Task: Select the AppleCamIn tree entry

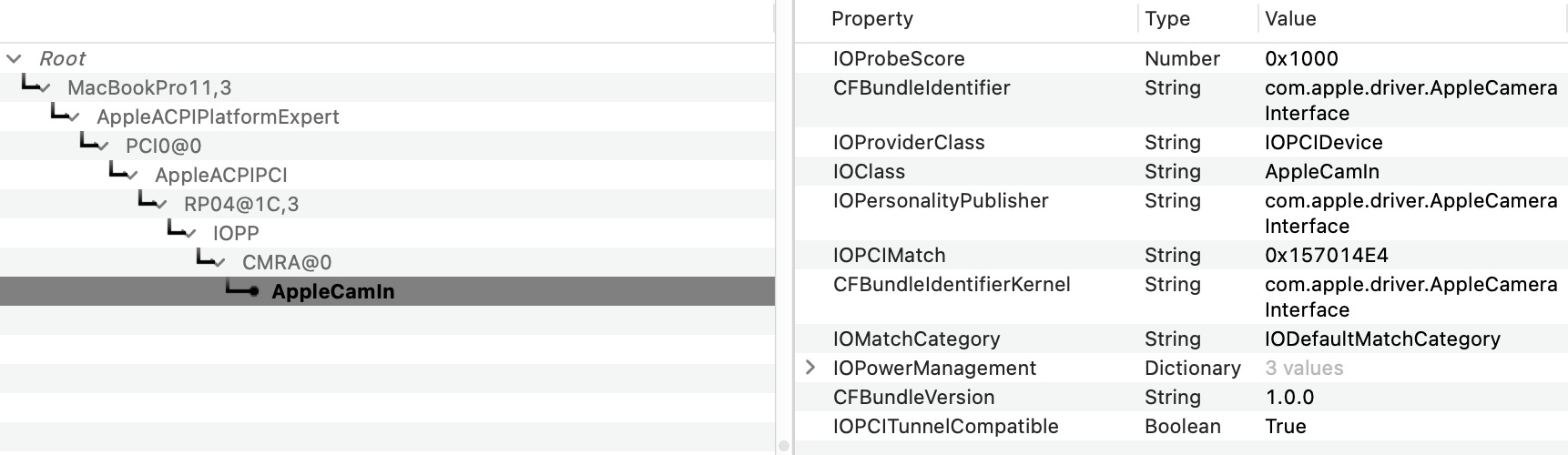Action: [332, 292]
